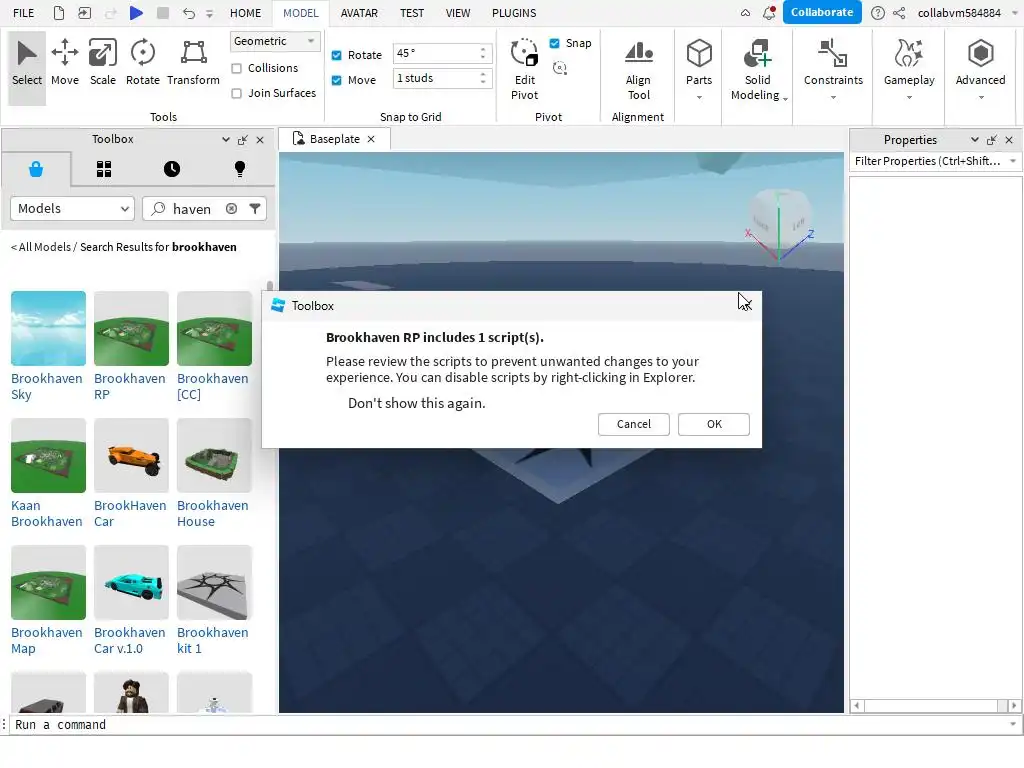Open the Gameplay tools icon
This screenshot has height=768, width=1024.
[908, 53]
